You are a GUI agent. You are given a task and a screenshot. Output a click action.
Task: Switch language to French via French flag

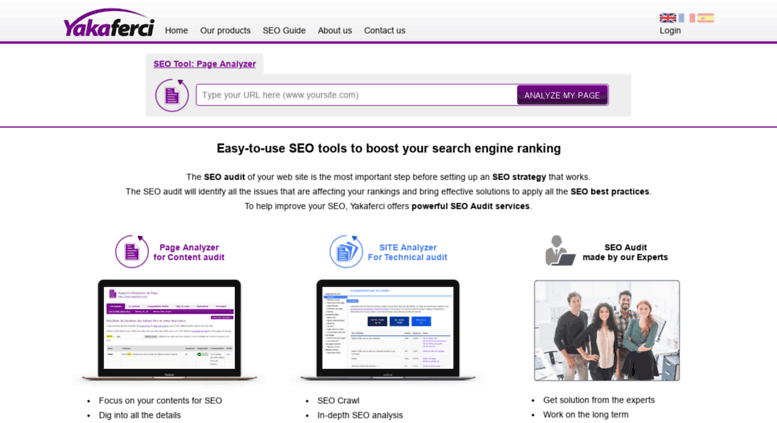click(687, 18)
